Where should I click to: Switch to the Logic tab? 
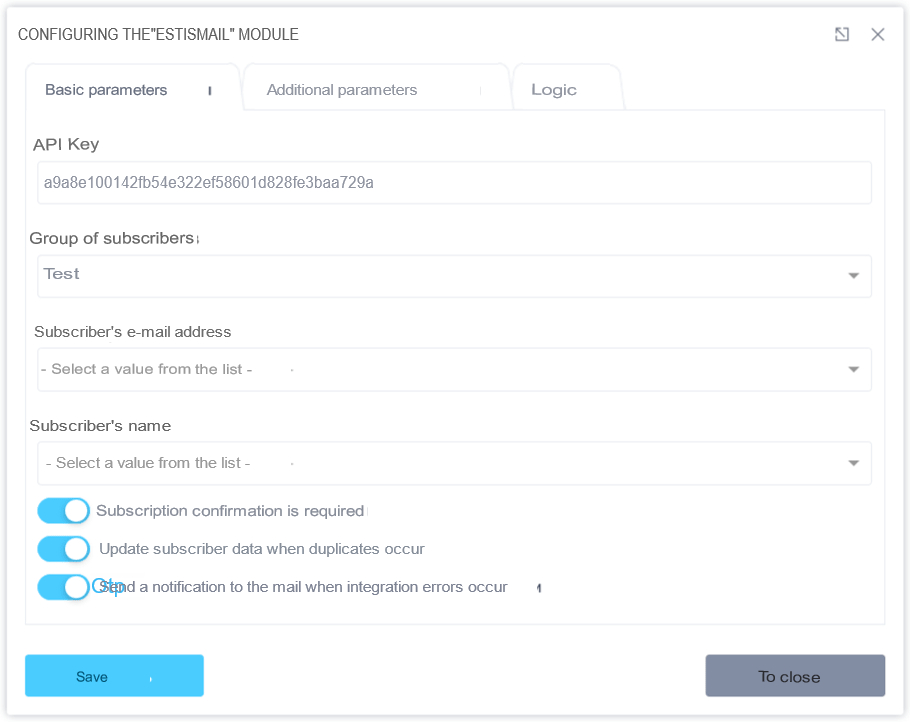[x=554, y=90]
